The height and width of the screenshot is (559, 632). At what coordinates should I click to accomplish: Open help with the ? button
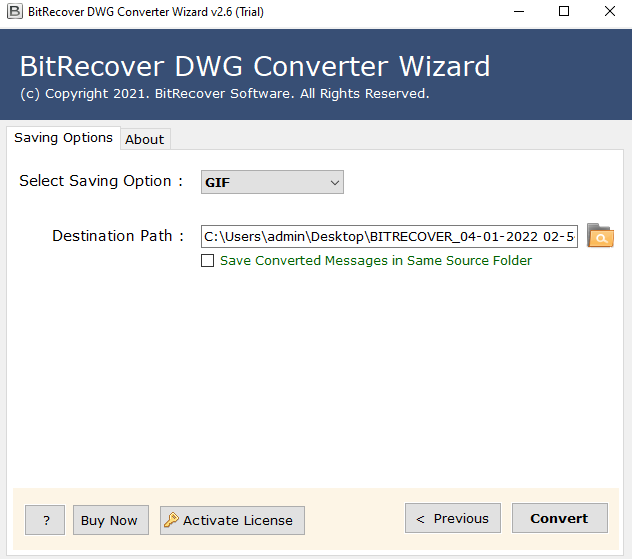pos(45,520)
